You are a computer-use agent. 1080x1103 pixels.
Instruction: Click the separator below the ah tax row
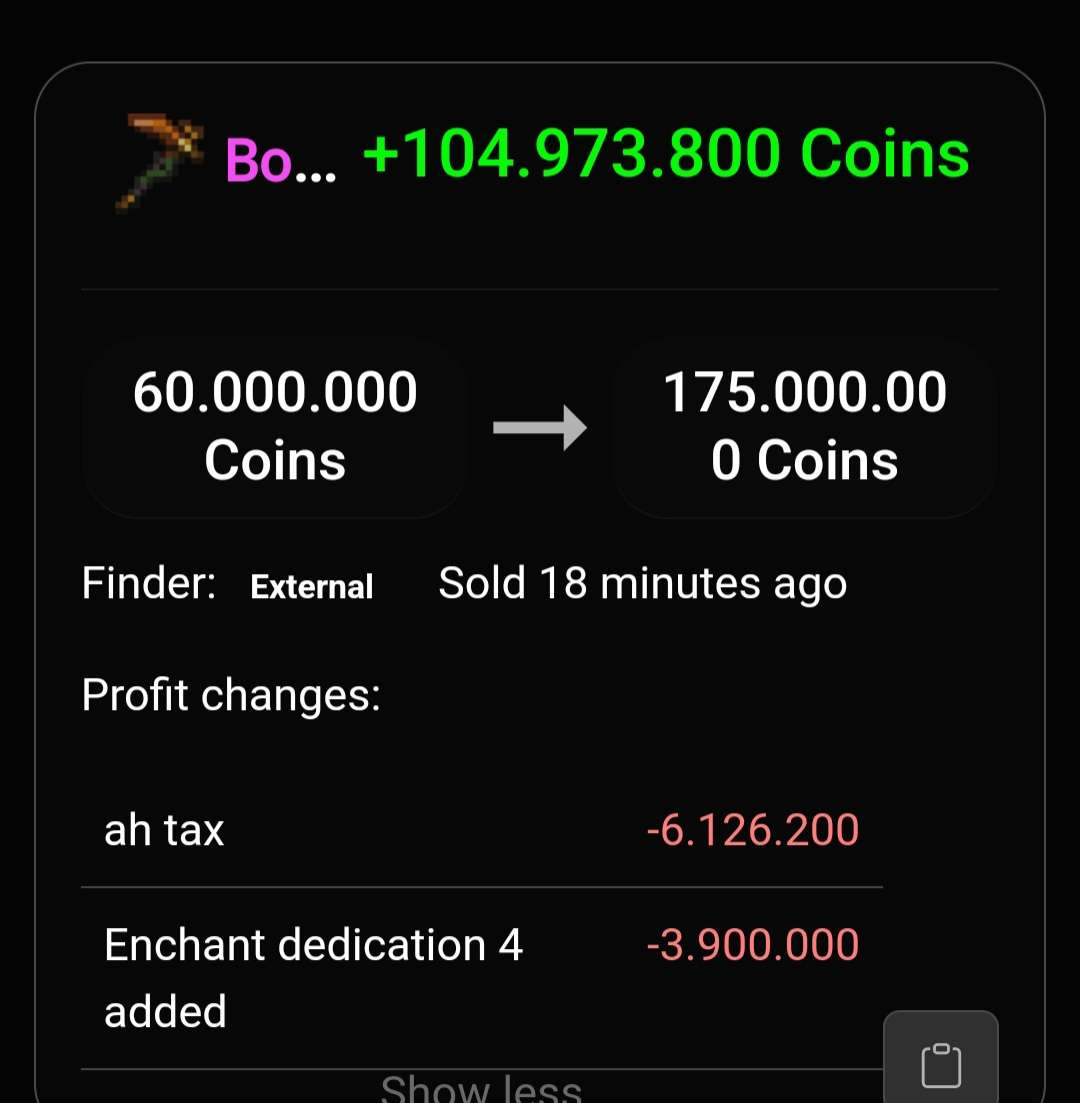click(x=481, y=887)
